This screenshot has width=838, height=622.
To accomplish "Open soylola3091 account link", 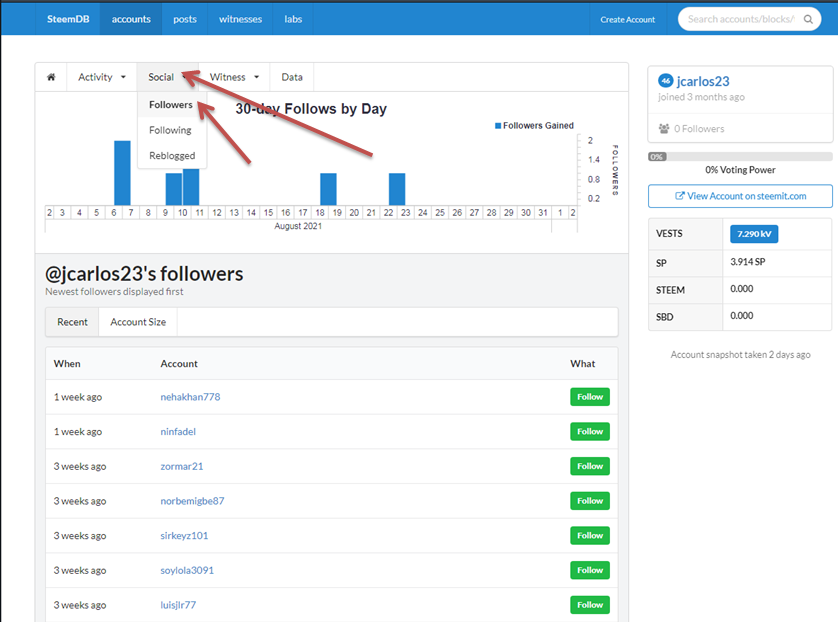I will 187,570.
